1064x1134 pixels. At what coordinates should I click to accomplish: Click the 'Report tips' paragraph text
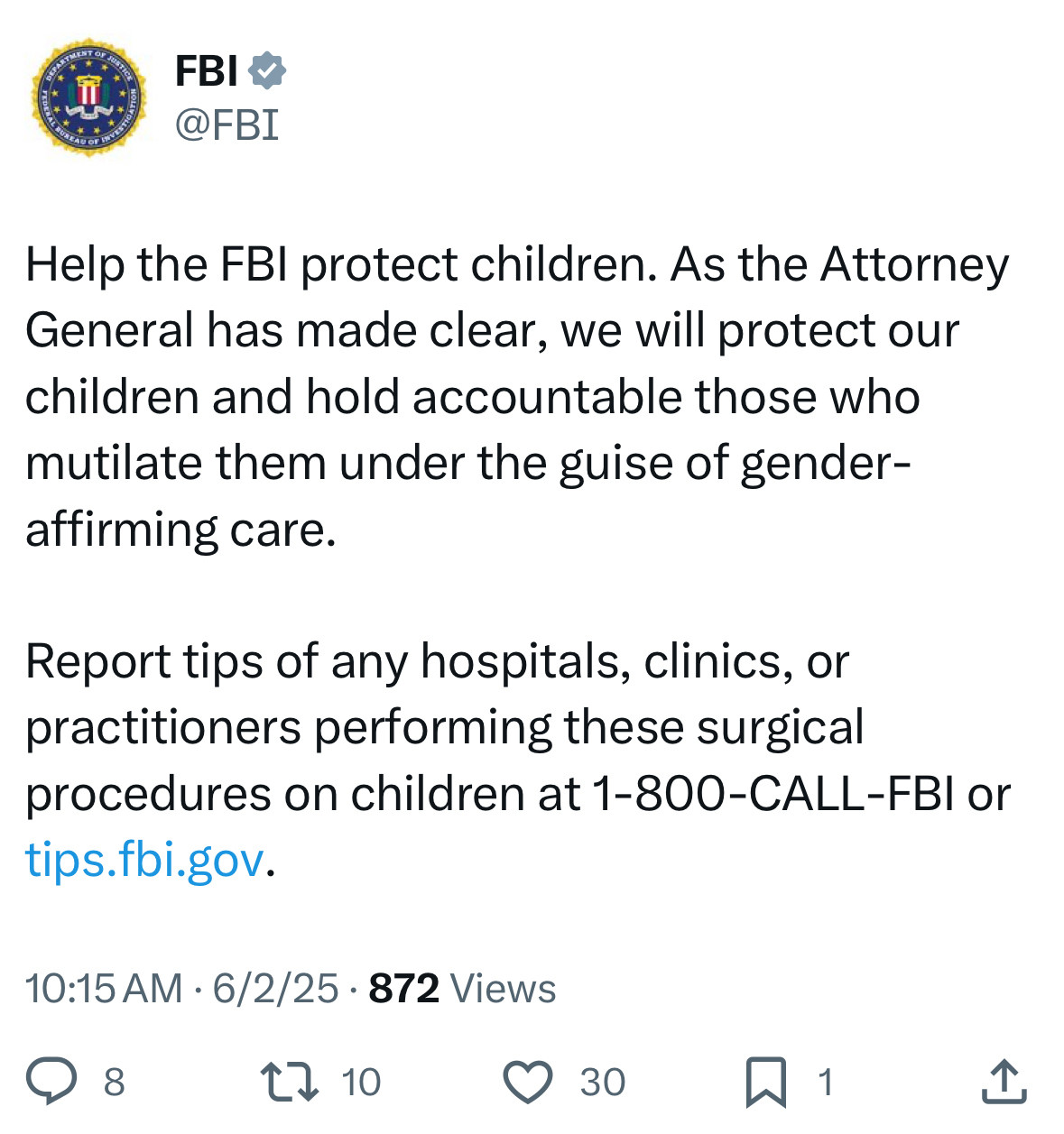pyautogui.click(x=518, y=761)
